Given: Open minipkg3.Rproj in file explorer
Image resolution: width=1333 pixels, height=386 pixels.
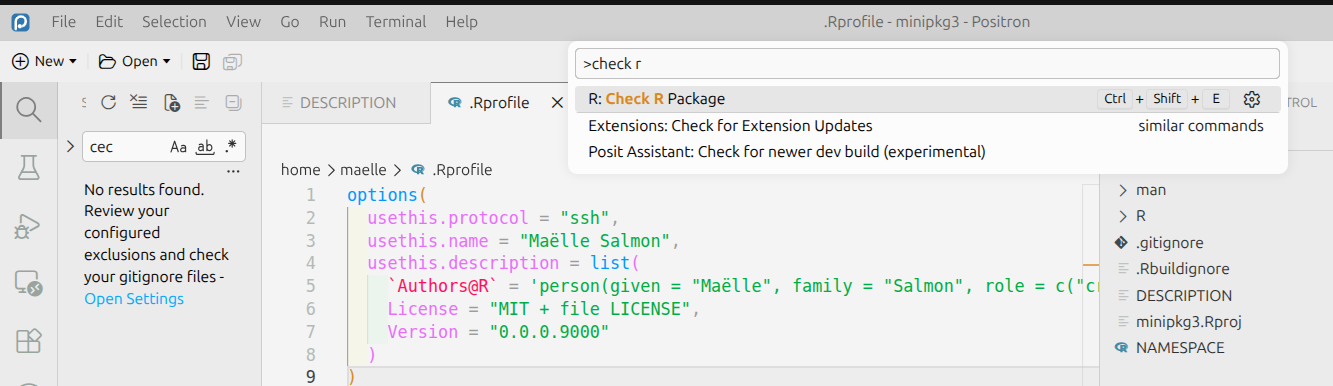Looking at the screenshot, I should click(x=1188, y=322).
